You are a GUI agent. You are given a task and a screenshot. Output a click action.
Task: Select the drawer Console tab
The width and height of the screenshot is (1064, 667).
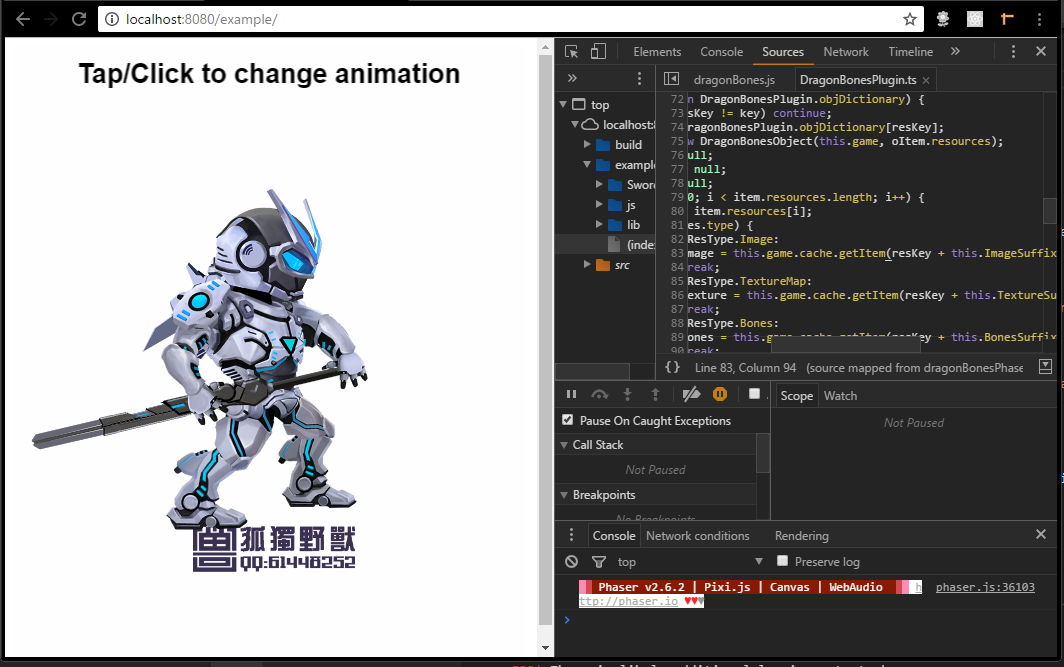click(x=613, y=535)
